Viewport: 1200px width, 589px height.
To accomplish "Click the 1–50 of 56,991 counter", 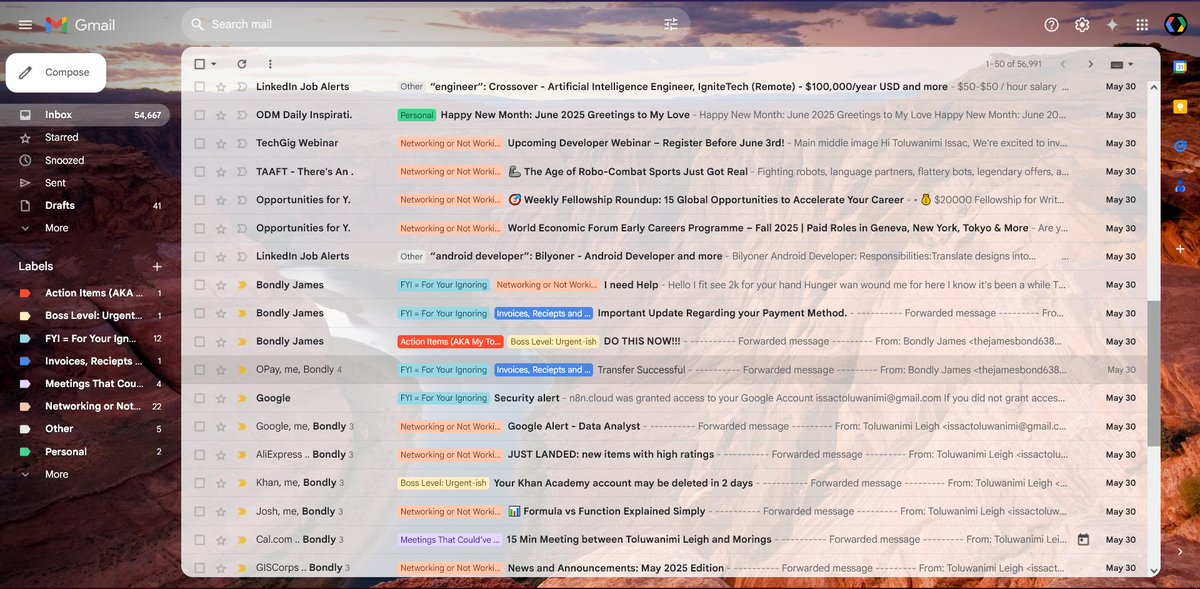I will click(x=1013, y=64).
